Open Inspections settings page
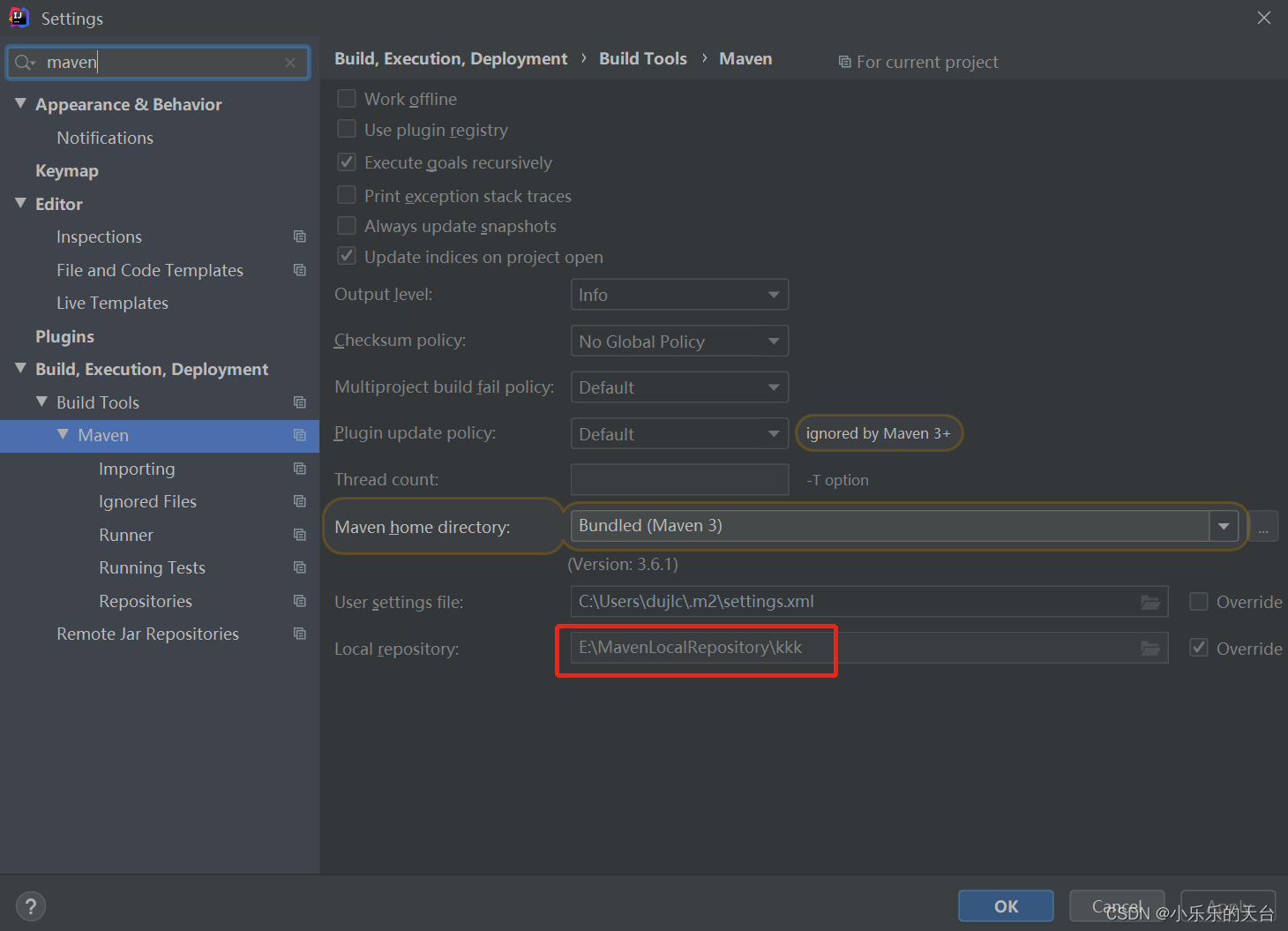 [99, 237]
